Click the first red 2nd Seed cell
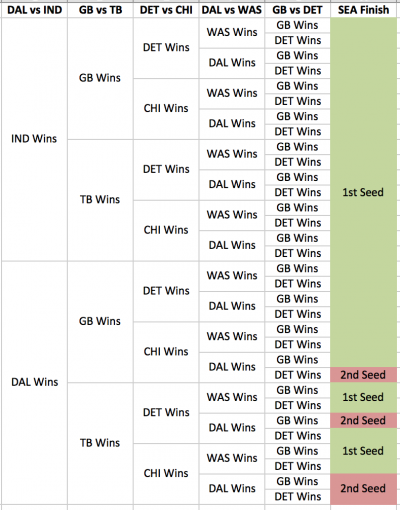This screenshot has width=400, height=510. pos(363,375)
